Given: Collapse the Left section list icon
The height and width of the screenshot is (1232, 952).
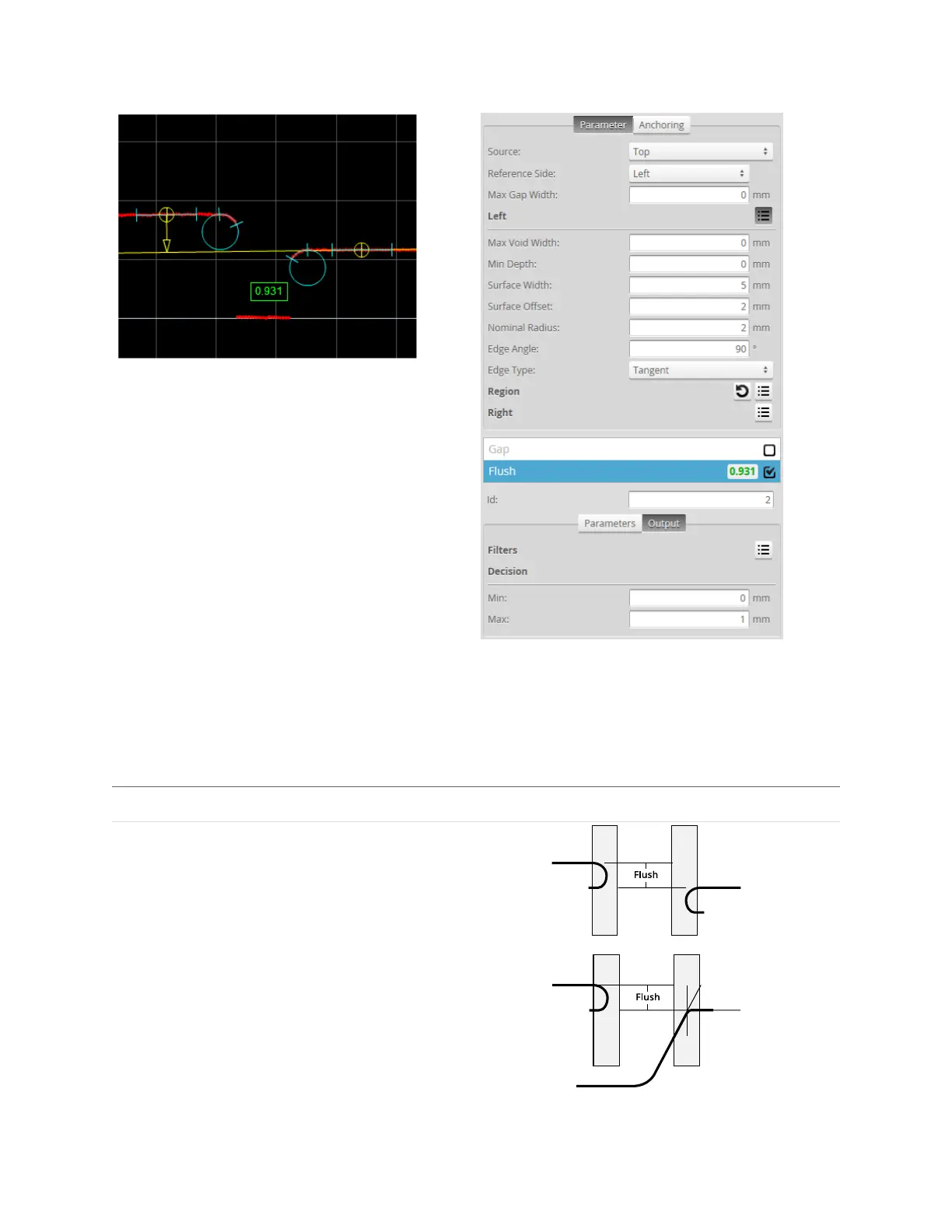Looking at the screenshot, I should point(764,215).
